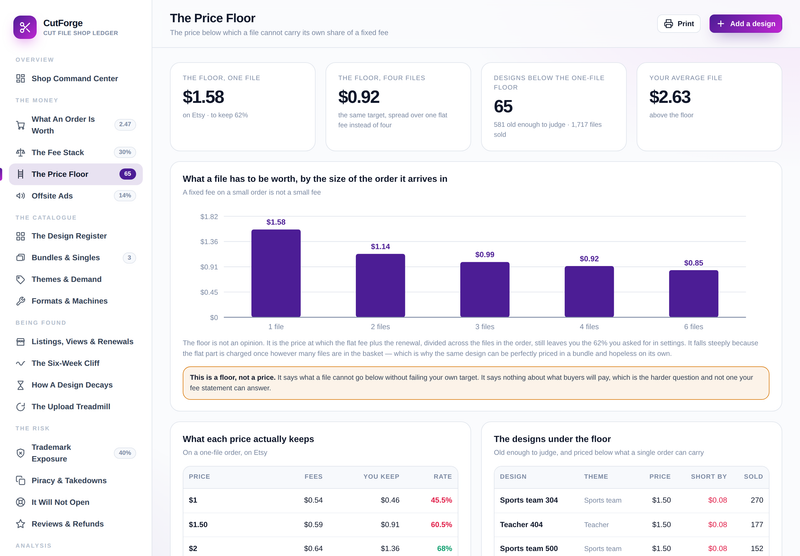Open The Design Register
The width and height of the screenshot is (800, 556).
point(76,236)
